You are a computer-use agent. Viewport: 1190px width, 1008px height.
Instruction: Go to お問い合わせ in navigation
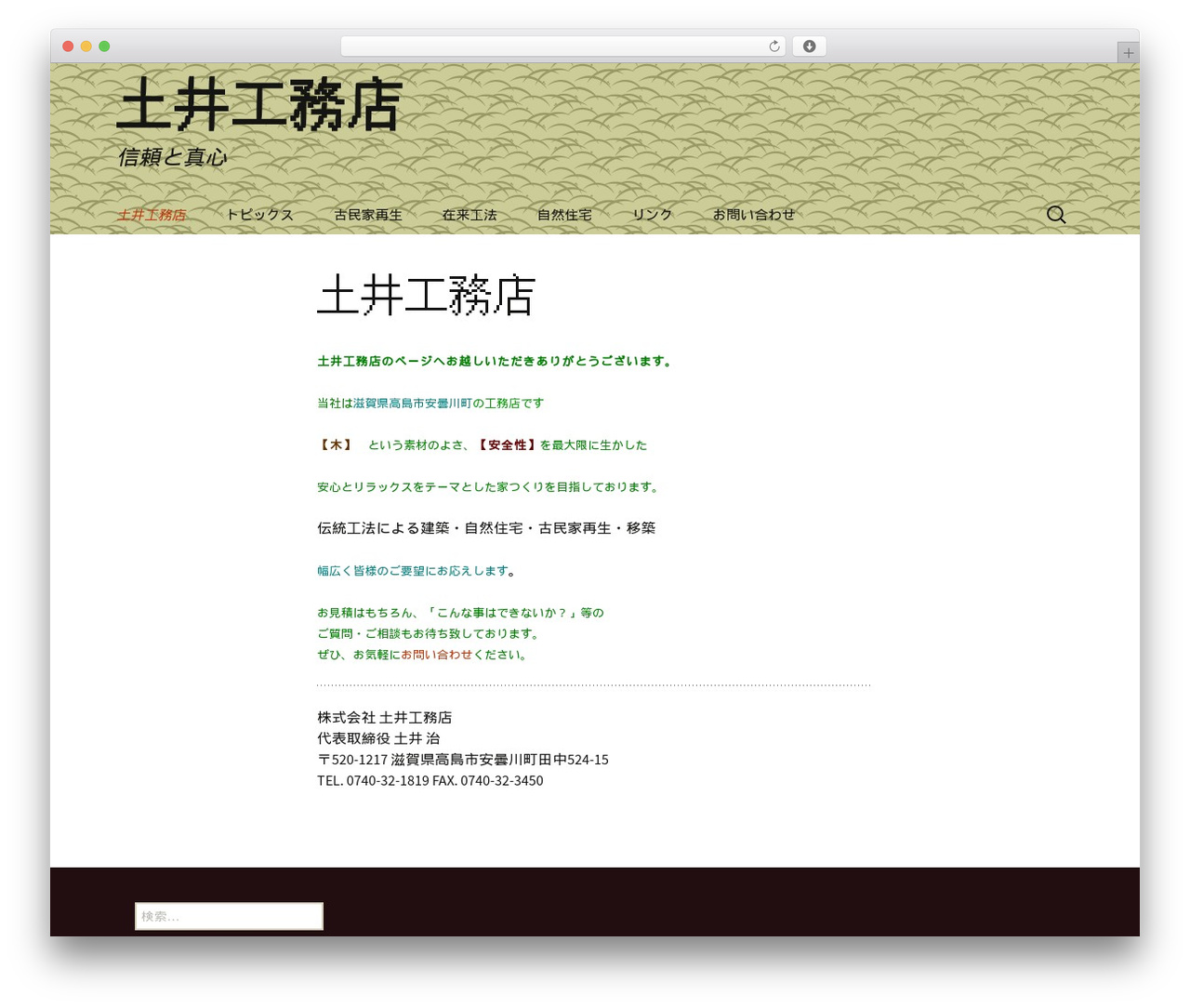pyautogui.click(x=754, y=215)
